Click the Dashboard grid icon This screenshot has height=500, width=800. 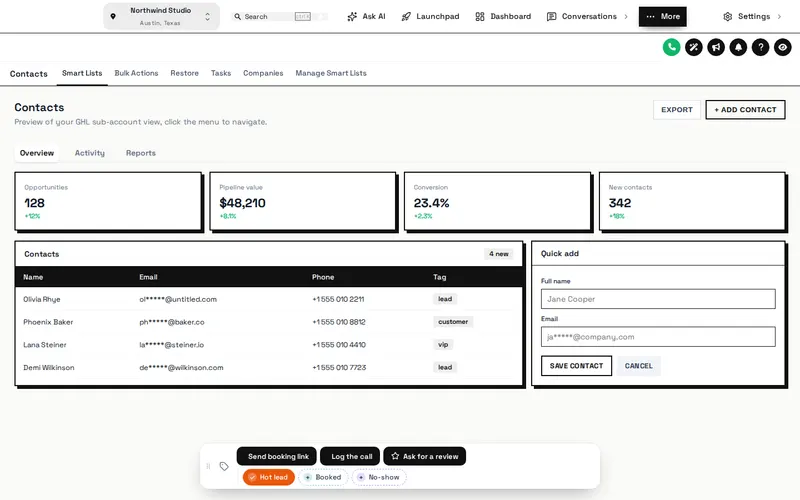click(480, 16)
